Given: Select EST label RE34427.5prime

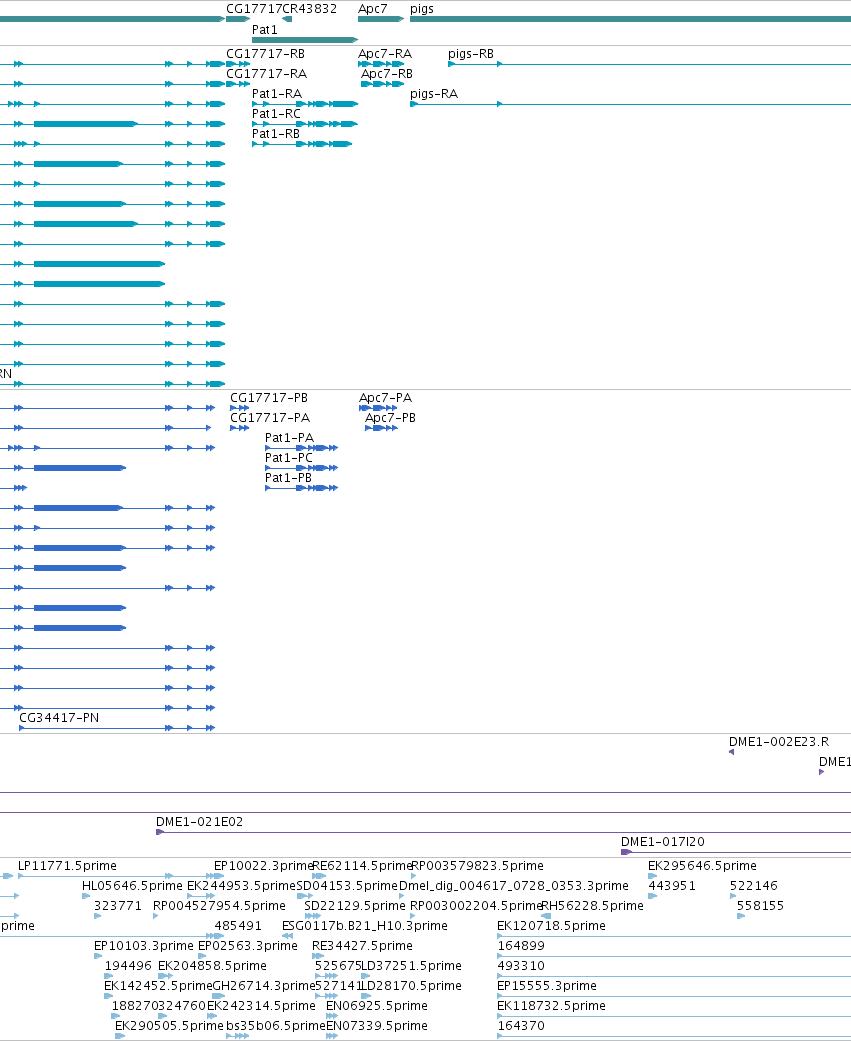Looking at the screenshot, I should point(362,945).
